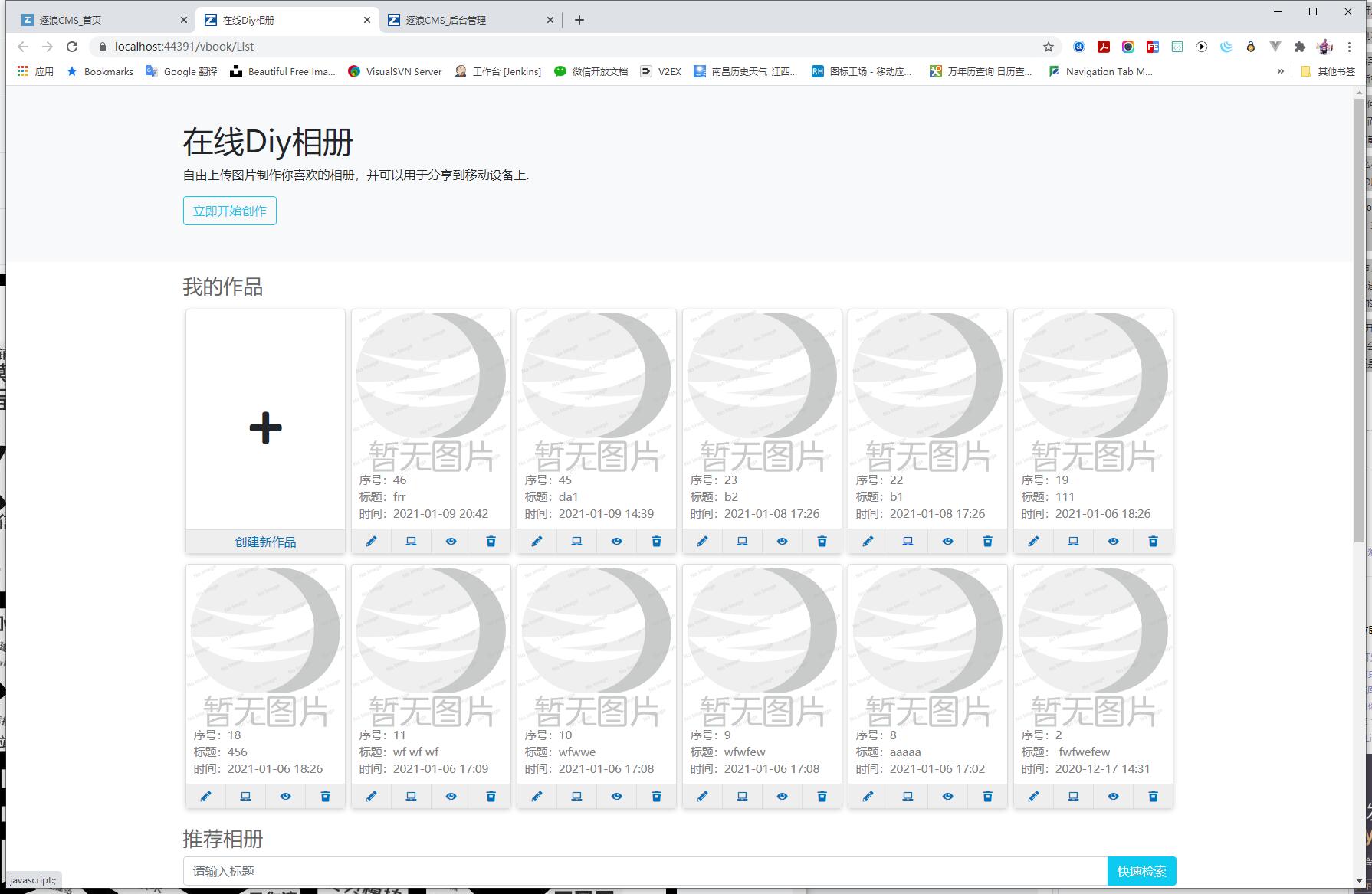Delete the album "fwfwefew"
Screen dimensions: 1372x894
coord(1153,796)
